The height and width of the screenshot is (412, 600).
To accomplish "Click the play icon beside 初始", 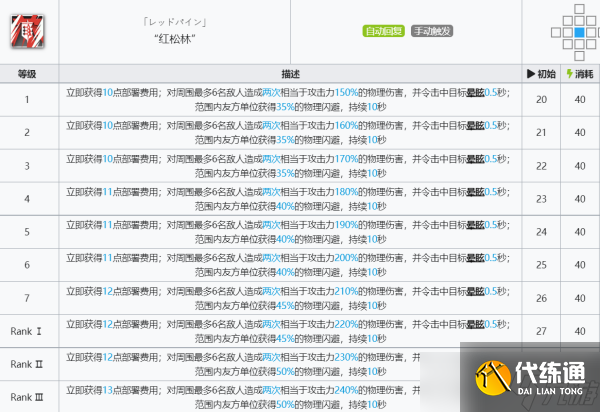I will [531, 74].
